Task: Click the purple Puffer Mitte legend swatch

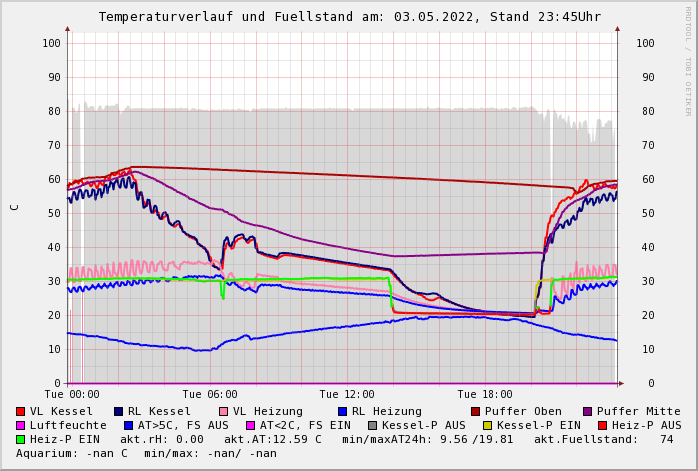Action: pos(588,411)
